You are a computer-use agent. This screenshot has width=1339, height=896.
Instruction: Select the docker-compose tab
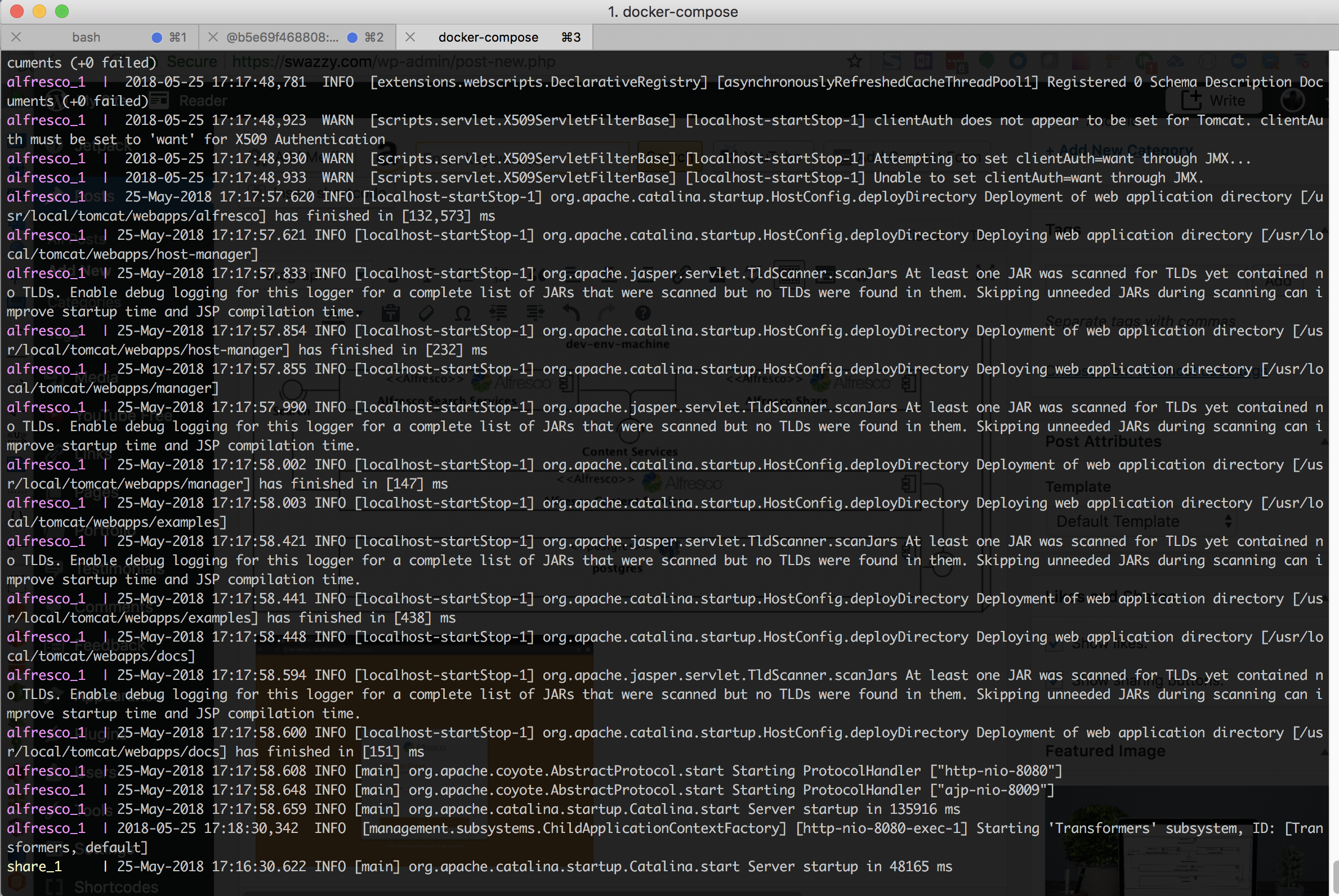(x=488, y=37)
